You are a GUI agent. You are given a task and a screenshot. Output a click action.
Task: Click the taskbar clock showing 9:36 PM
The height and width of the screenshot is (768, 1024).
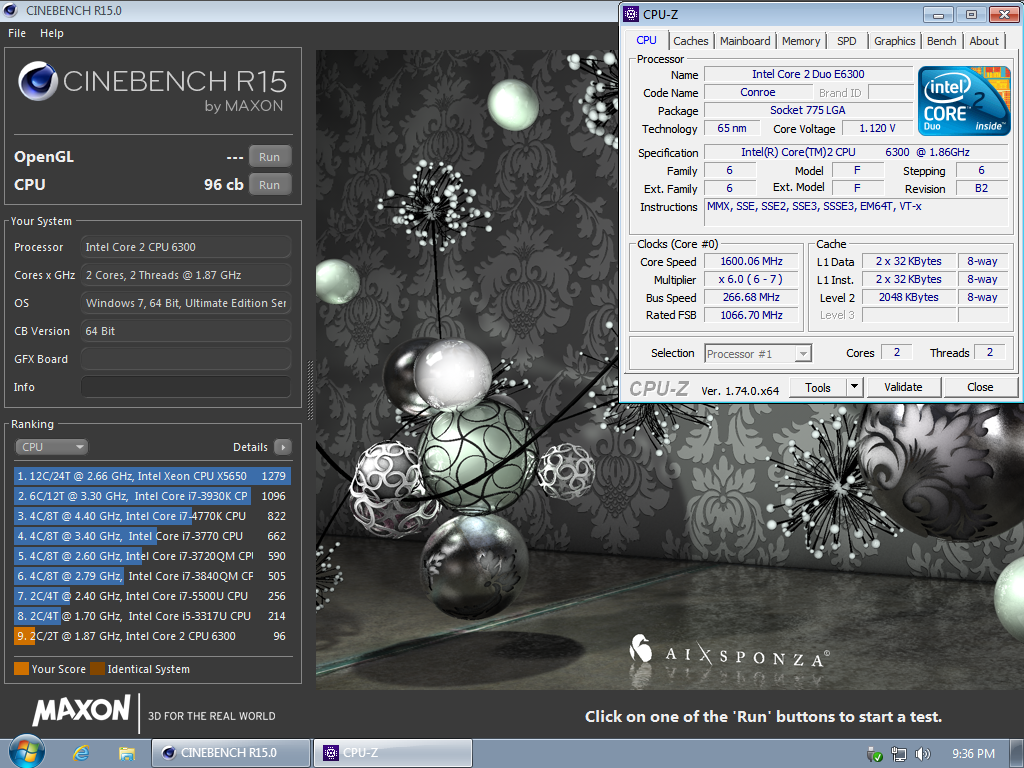tap(973, 754)
